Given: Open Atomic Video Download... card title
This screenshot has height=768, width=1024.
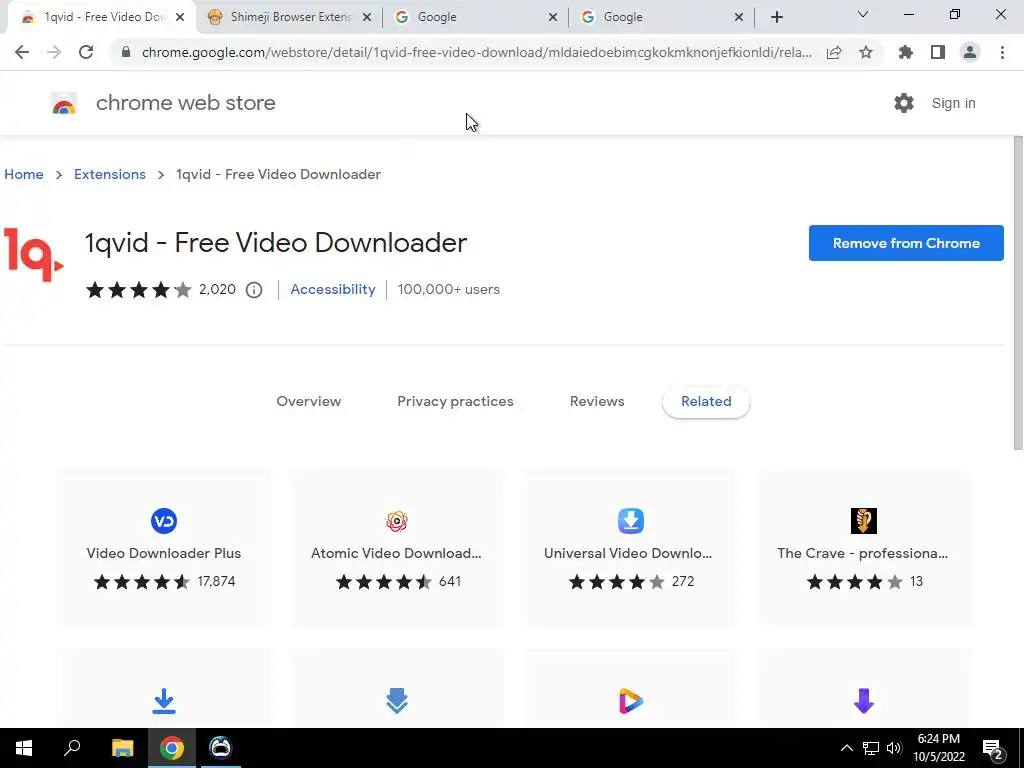Looking at the screenshot, I should (x=396, y=553).
